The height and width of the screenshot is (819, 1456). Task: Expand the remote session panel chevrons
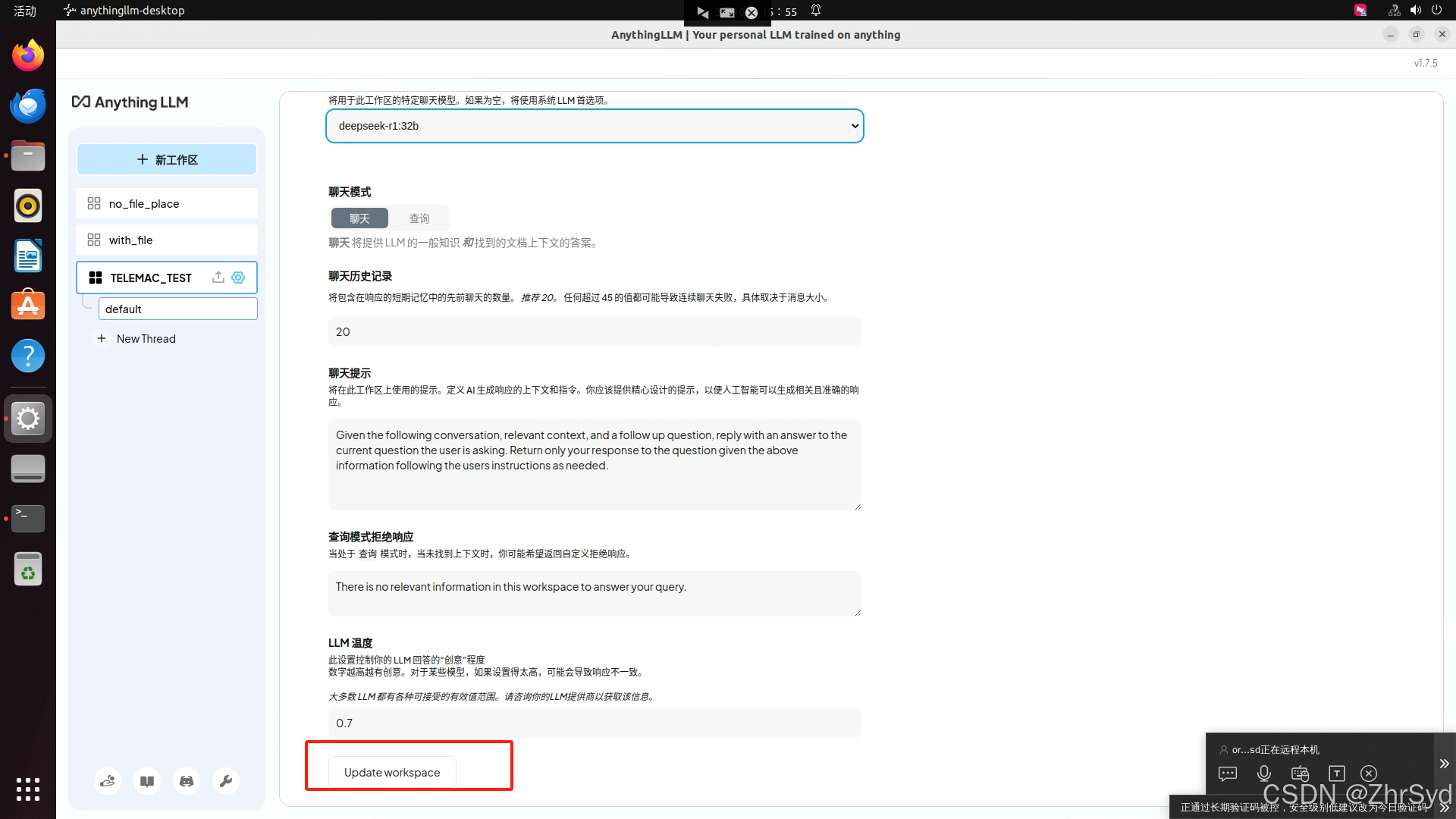coord(1444,764)
